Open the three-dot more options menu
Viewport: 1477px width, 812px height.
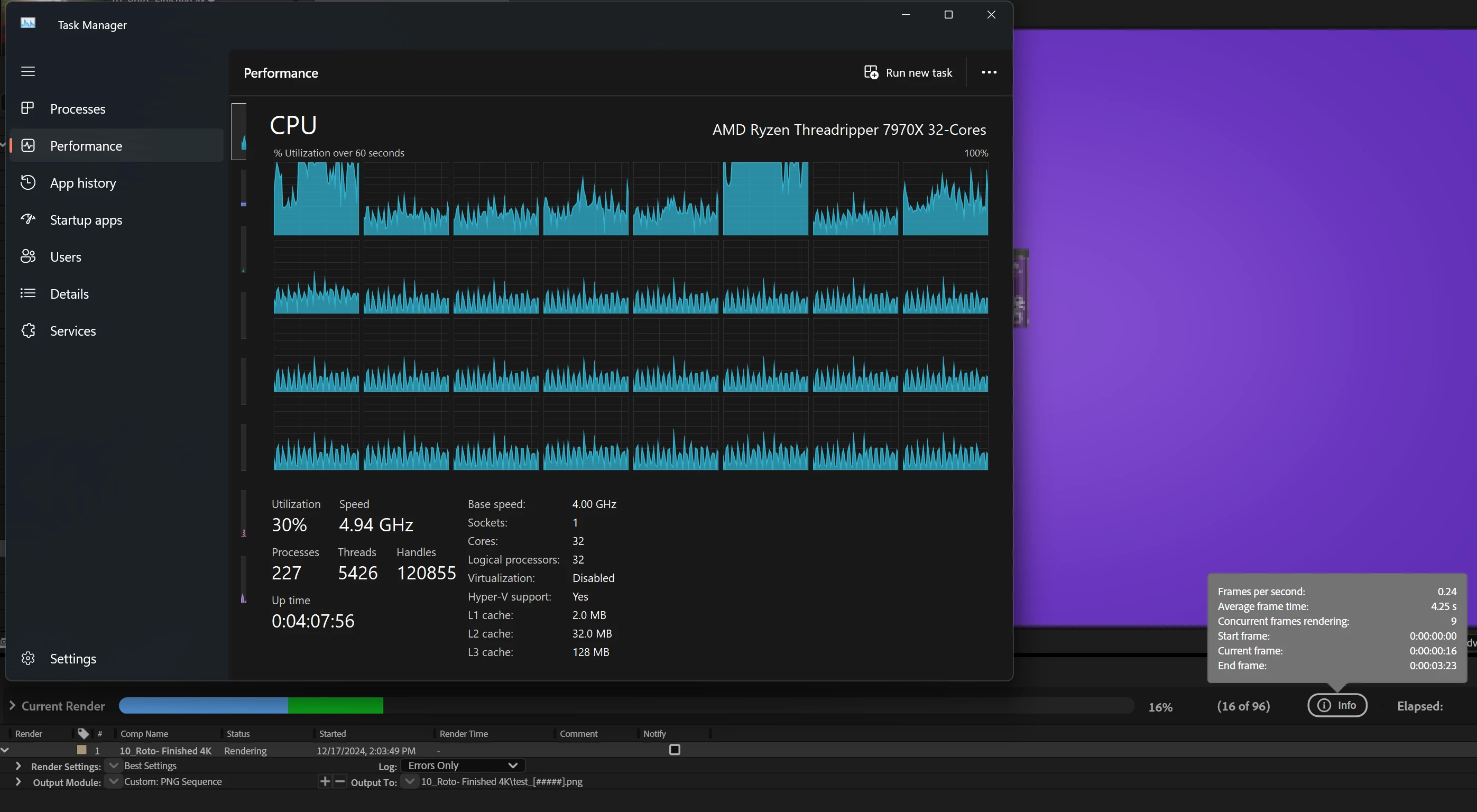pos(989,73)
